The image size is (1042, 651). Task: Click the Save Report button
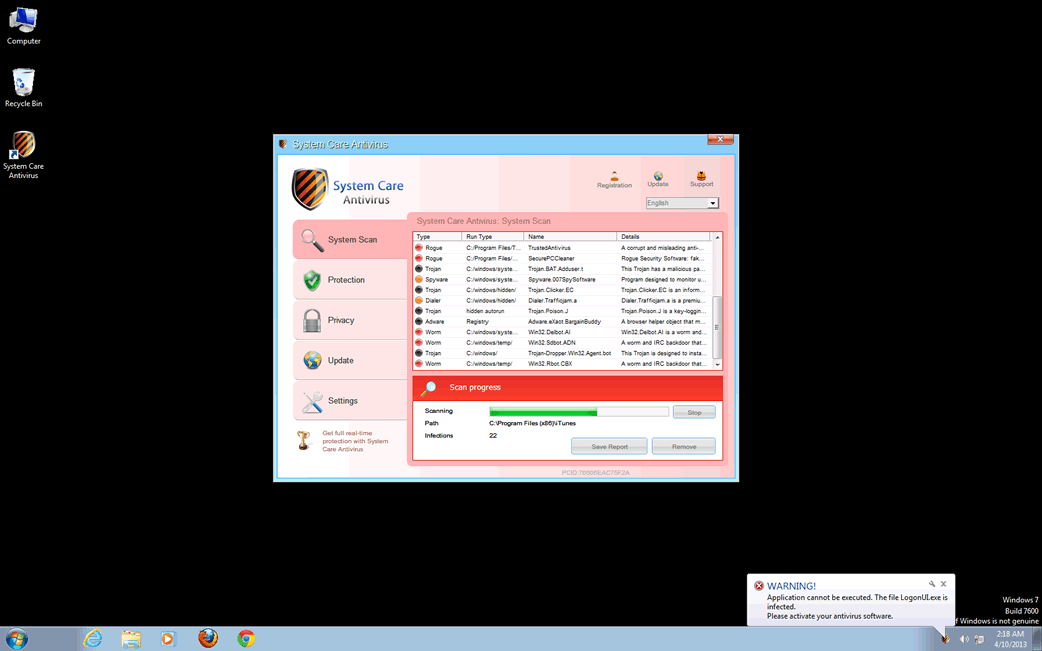pos(609,446)
